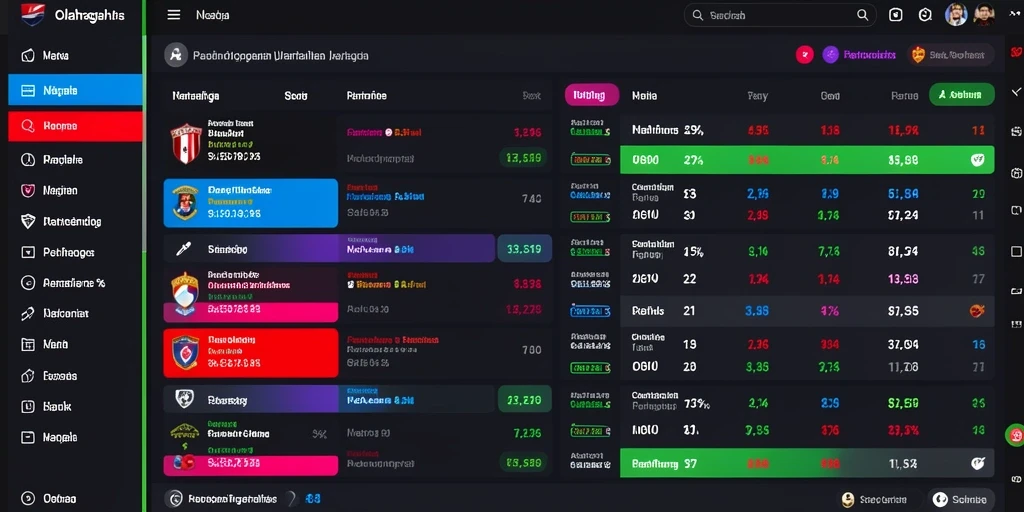The height and width of the screenshot is (512, 1024).
Task: Open the hamburger menu in top bar
Action: (174, 15)
